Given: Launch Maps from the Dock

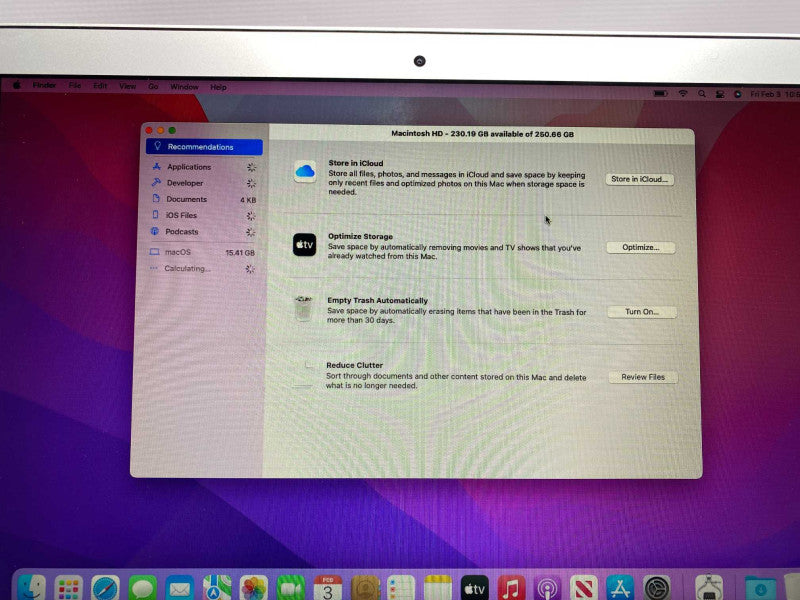Looking at the screenshot, I should point(217,588).
